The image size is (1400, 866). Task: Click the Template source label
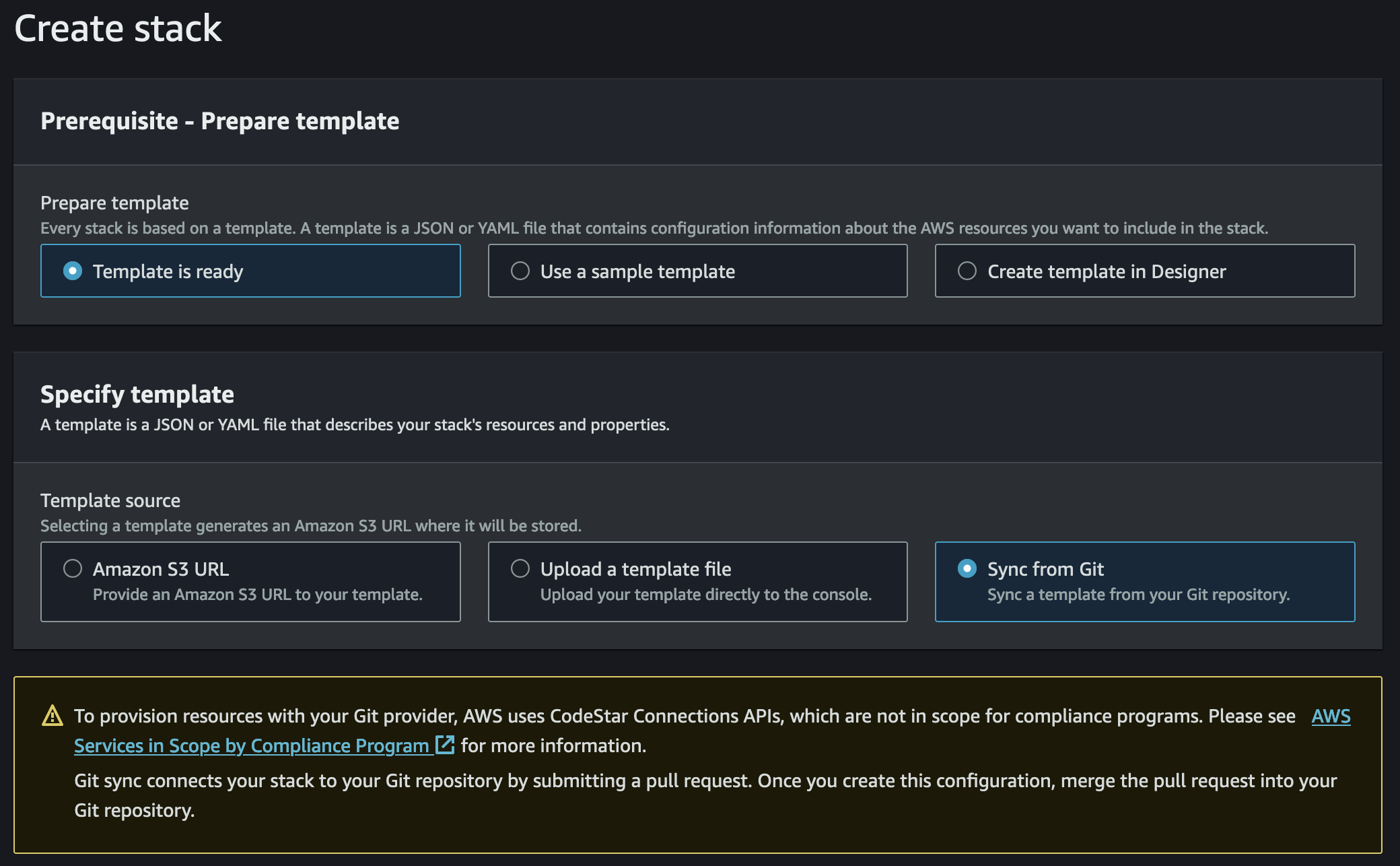click(110, 500)
